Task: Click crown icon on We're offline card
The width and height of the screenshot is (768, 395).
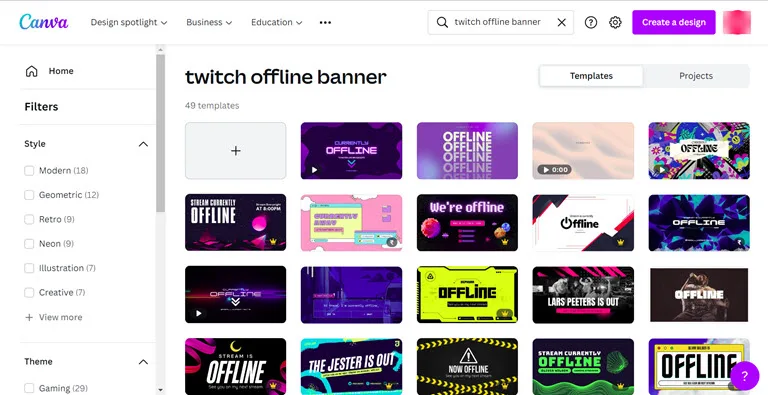Action: (505, 242)
